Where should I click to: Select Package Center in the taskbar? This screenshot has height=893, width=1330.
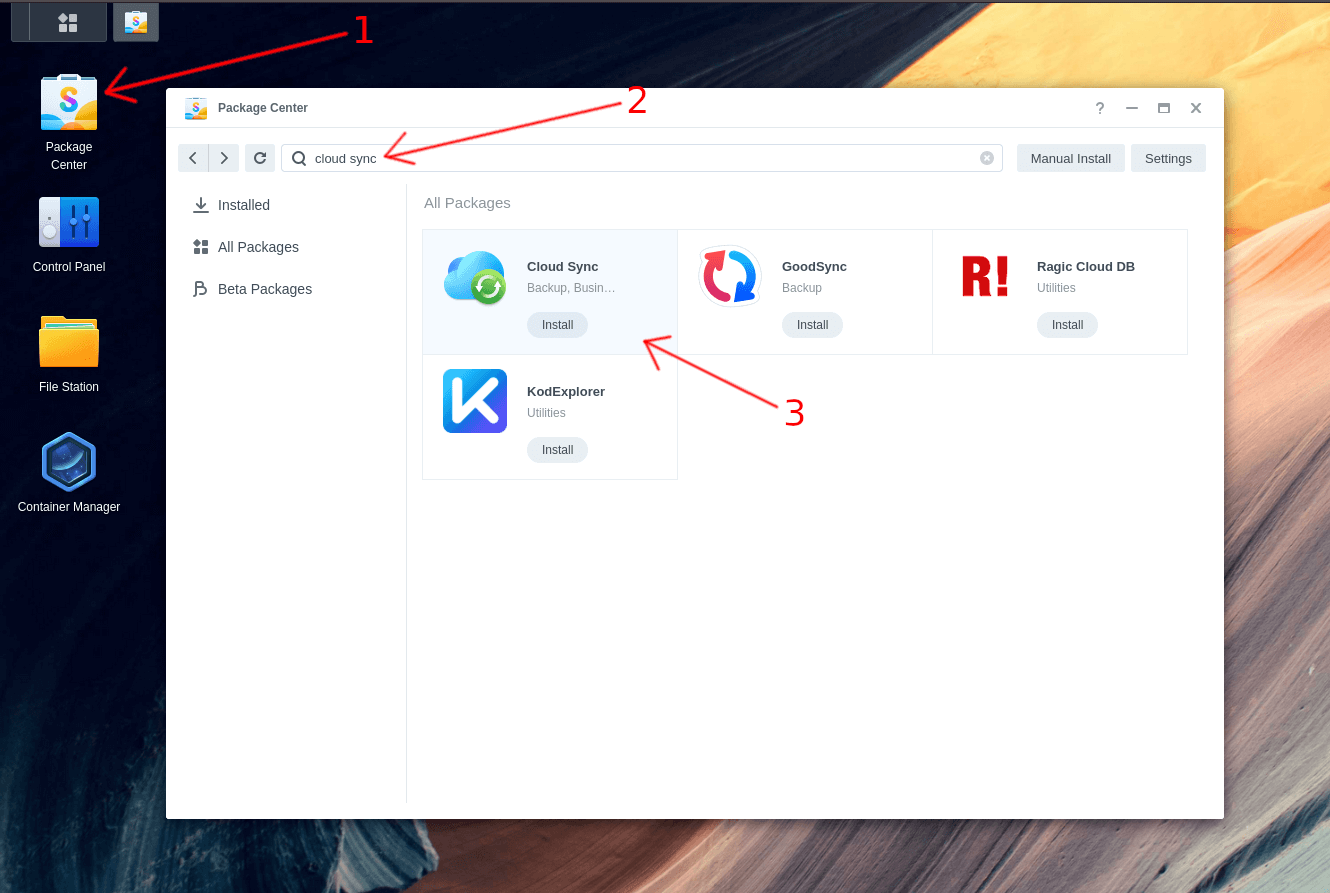pyautogui.click(x=136, y=22)
